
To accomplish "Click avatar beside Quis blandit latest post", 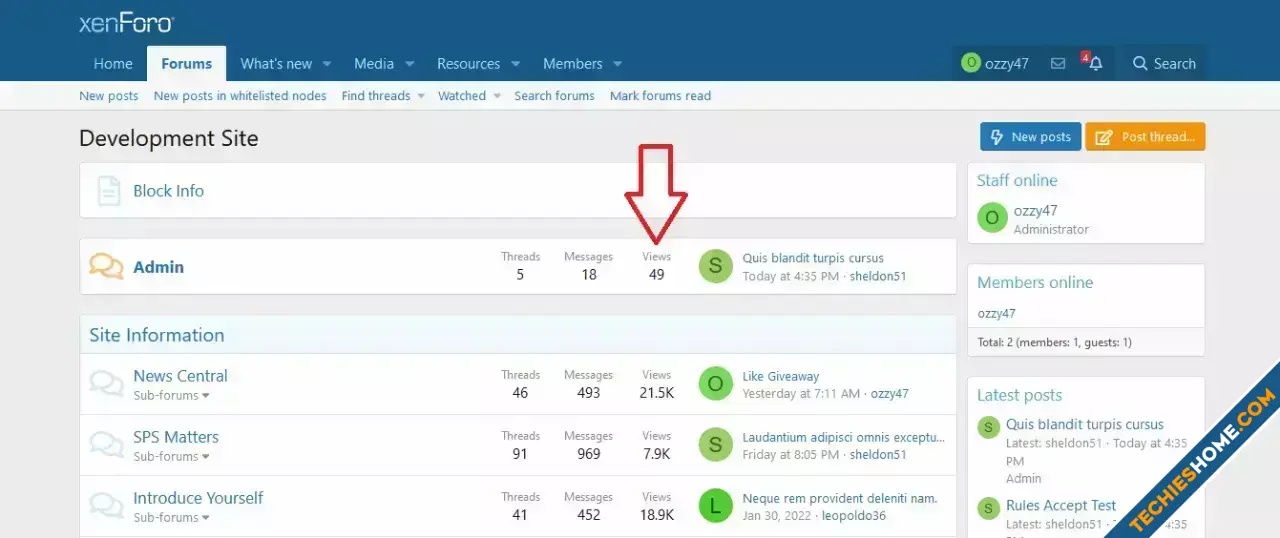I will click(988, 427).
